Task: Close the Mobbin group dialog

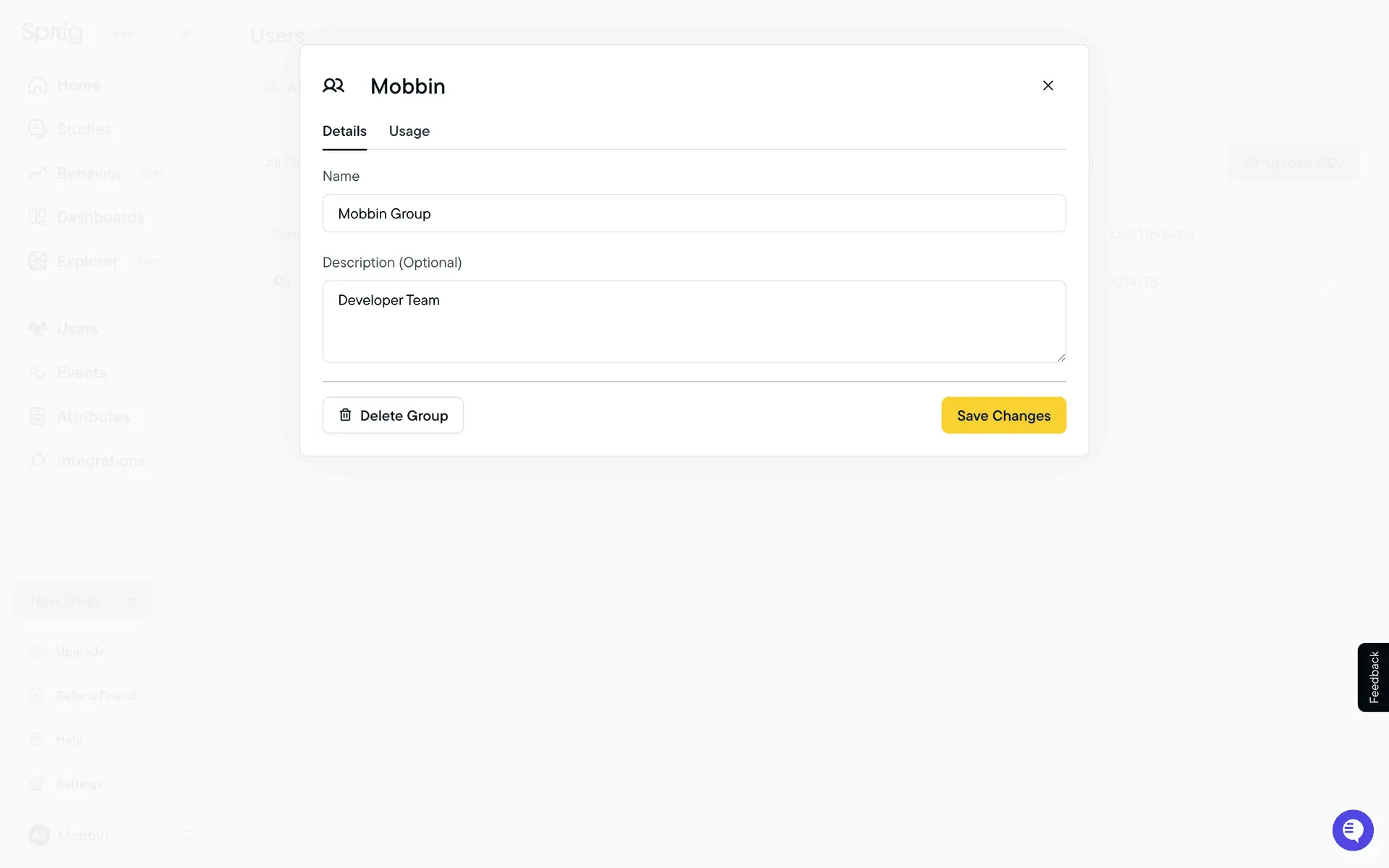Action: 1048,85
